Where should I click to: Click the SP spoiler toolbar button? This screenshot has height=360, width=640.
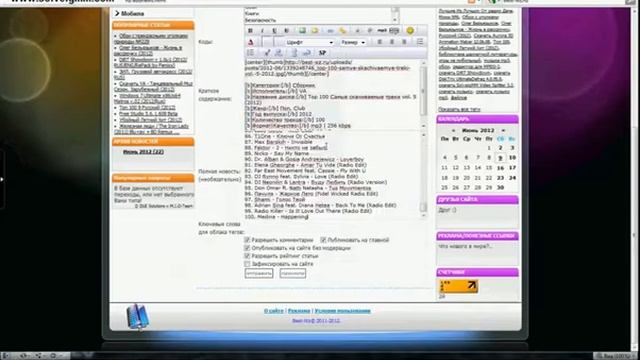[322, 53]
